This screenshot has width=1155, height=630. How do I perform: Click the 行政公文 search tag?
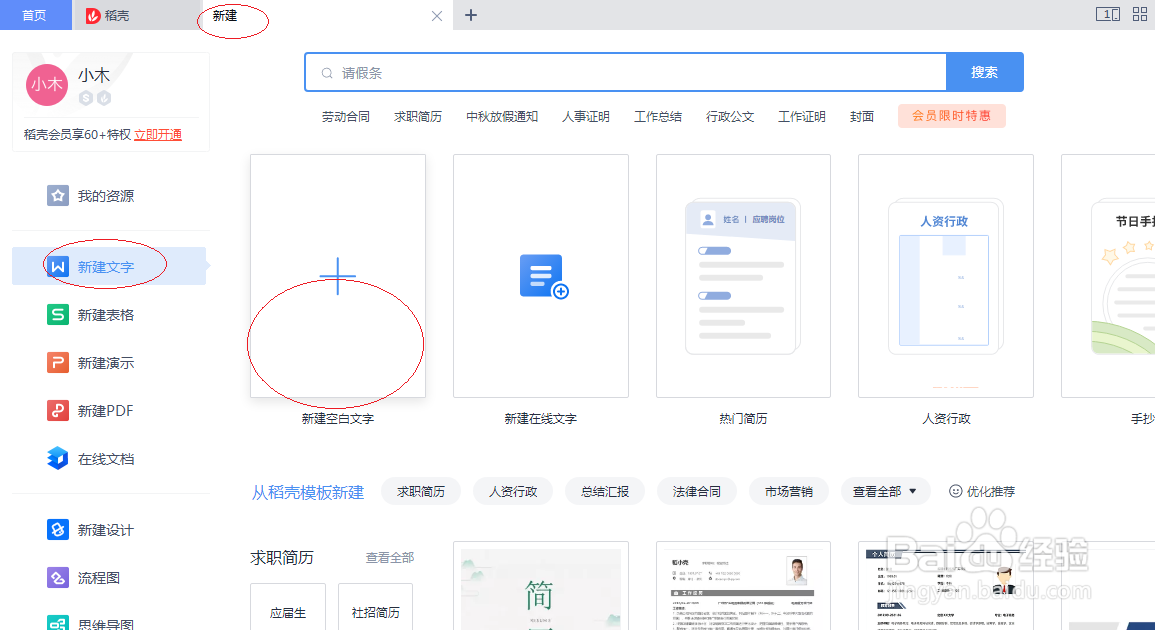coord(730,116)
